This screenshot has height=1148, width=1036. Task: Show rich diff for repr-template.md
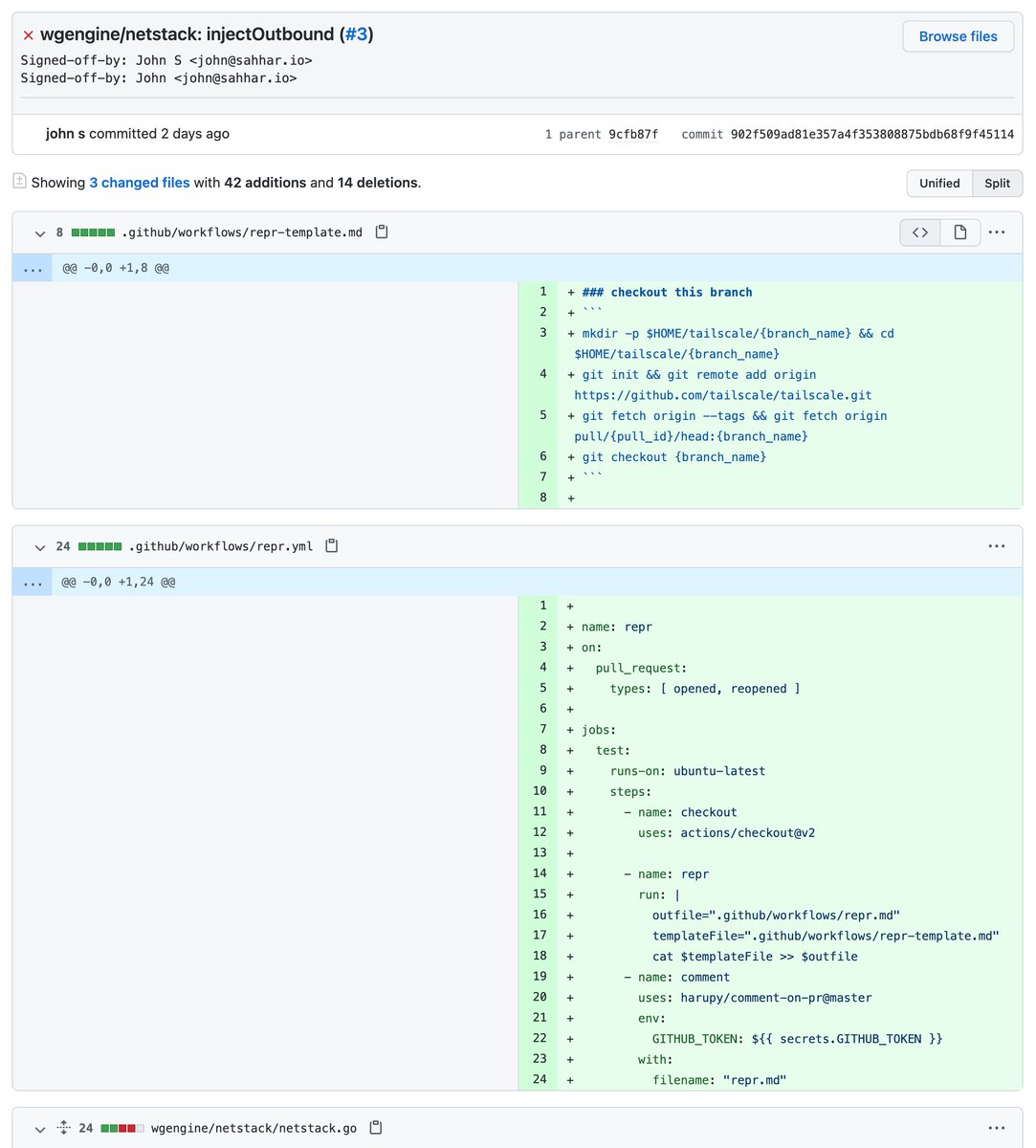point(960,232)
